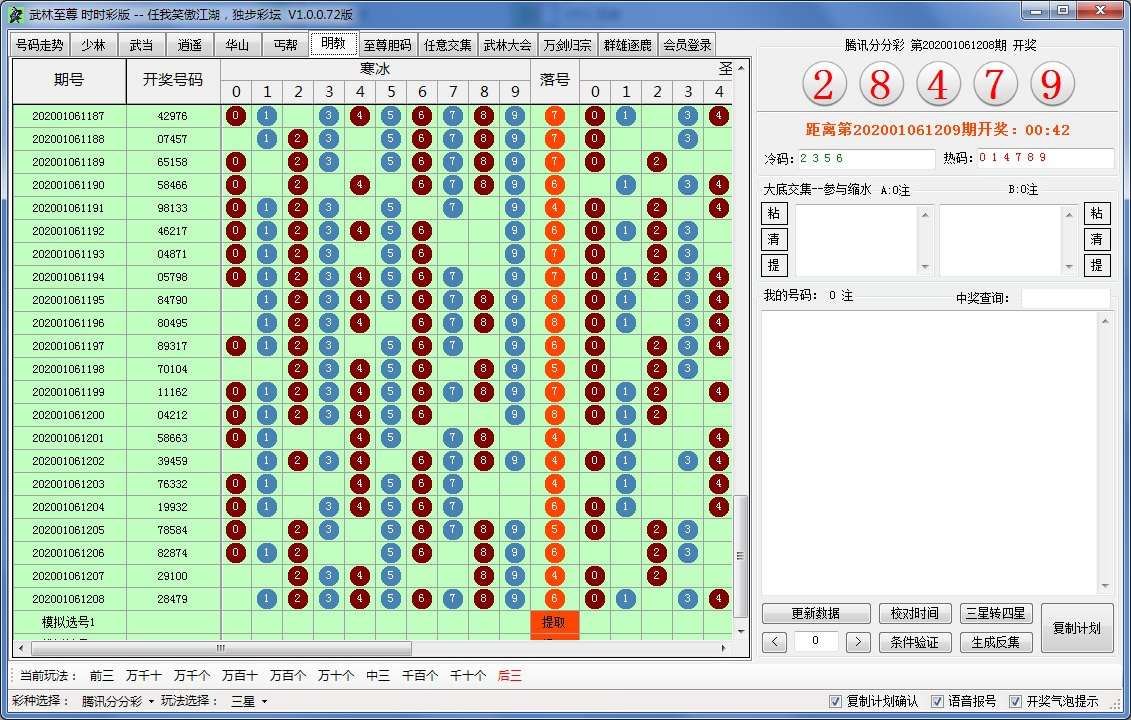
Task: Toggle the 复制计划确认 checkbox
Action: coord(836,701)
